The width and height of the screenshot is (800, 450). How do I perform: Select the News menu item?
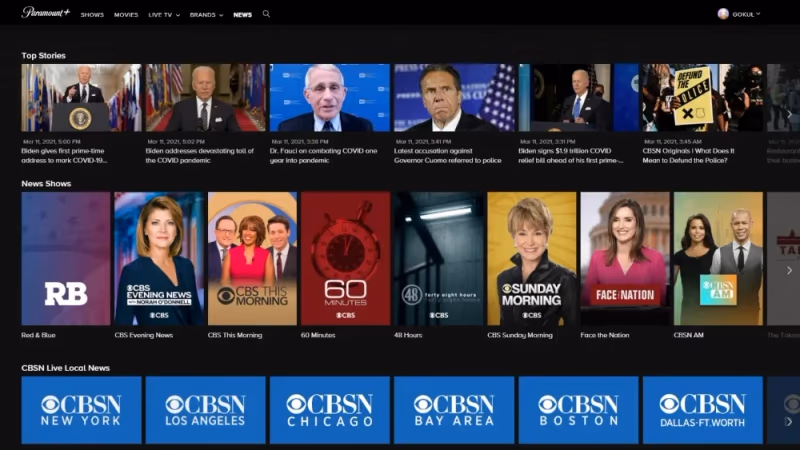[x=242, y=15]
